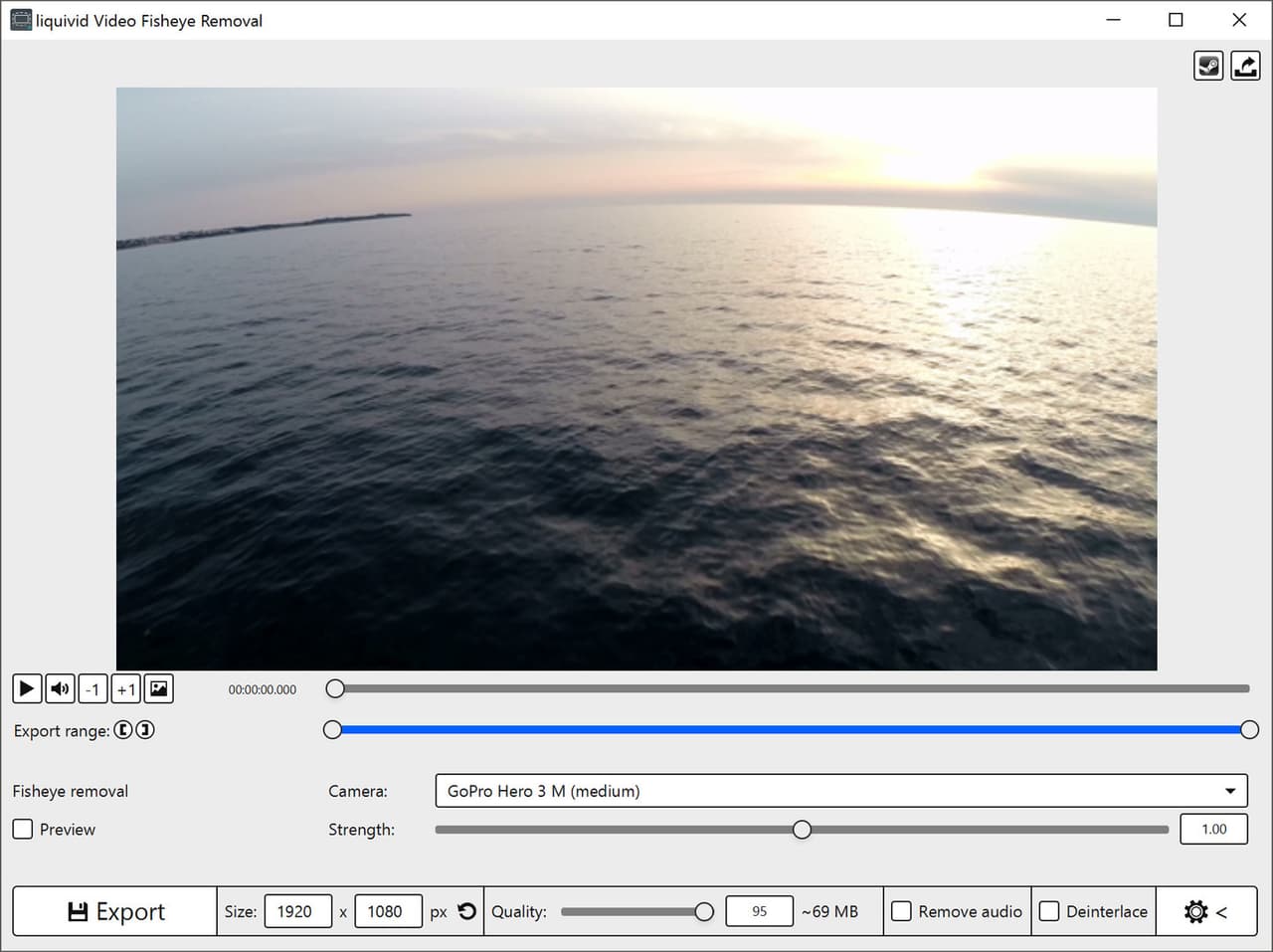This screenshot has height=952, width=1273.
Task: Enable the Preview checkbox
Action: tap(23, 829)
